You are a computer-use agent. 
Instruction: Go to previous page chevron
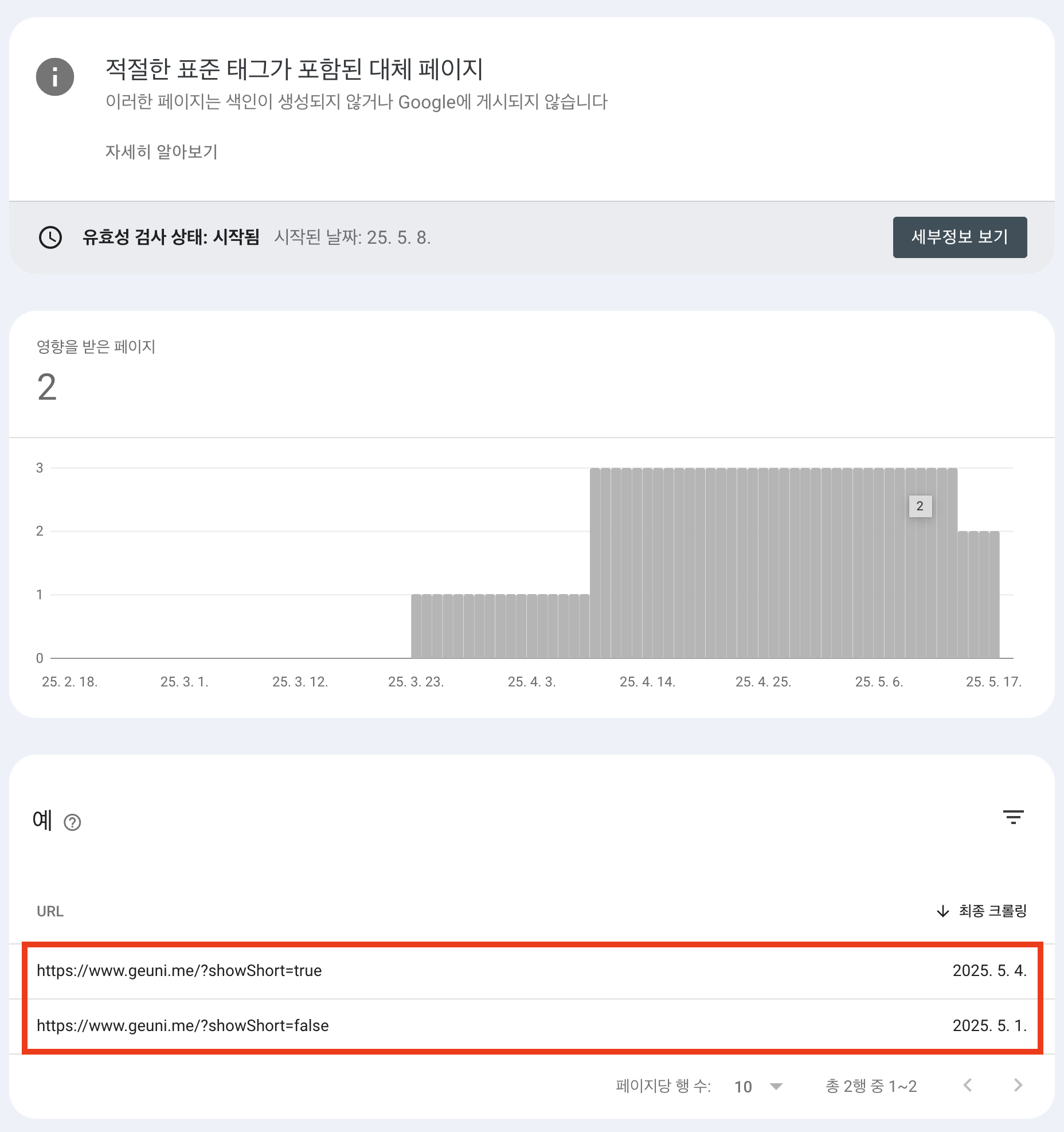[968, 1085]
